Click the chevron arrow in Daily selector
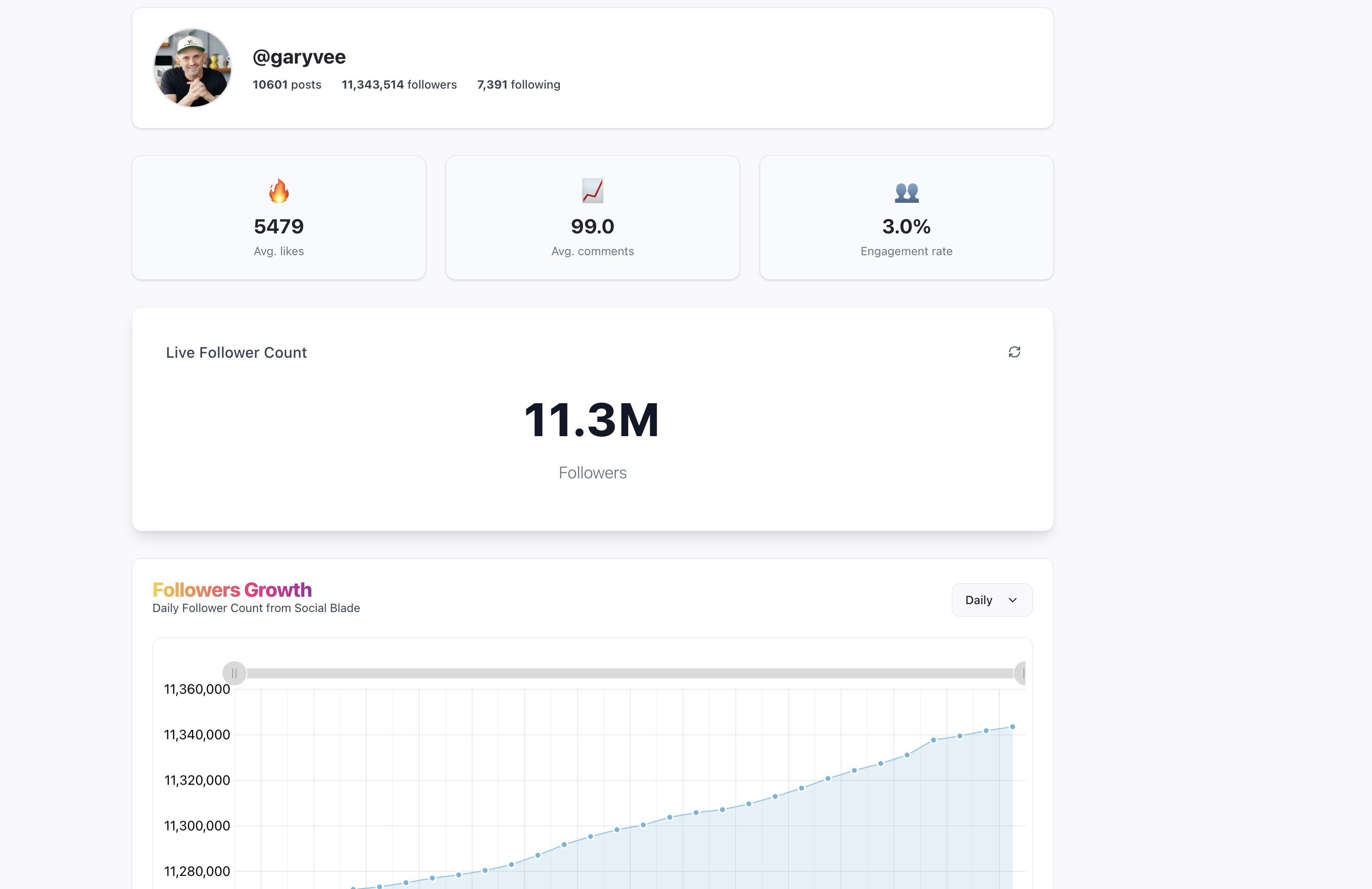This screenshot has width=1372, height=889. [1012, 600]
